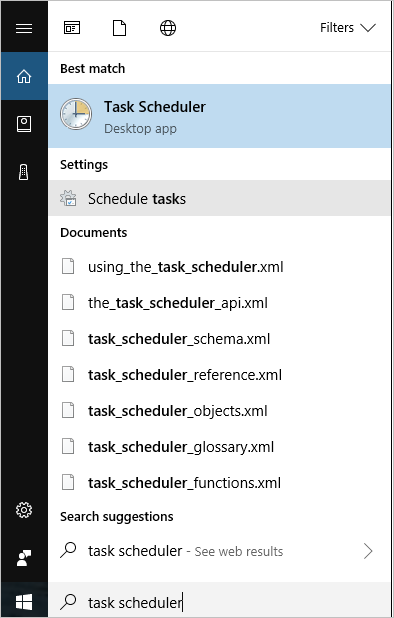
Task: Open the hamburger menu icon
Action: [24, 28]
